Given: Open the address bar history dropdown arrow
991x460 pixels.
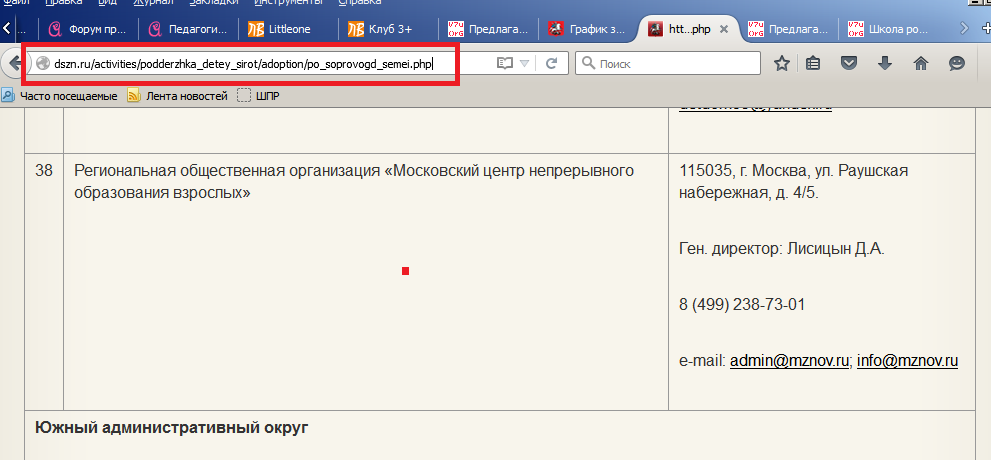Looking at the screenshot, I should pyautogui.click(x=525, y=64).
